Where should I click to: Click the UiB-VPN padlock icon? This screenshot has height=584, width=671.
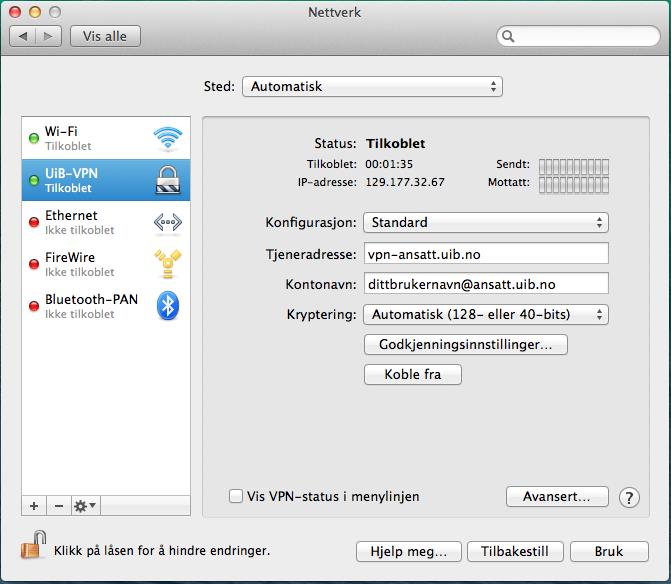(x=167, y=180)
